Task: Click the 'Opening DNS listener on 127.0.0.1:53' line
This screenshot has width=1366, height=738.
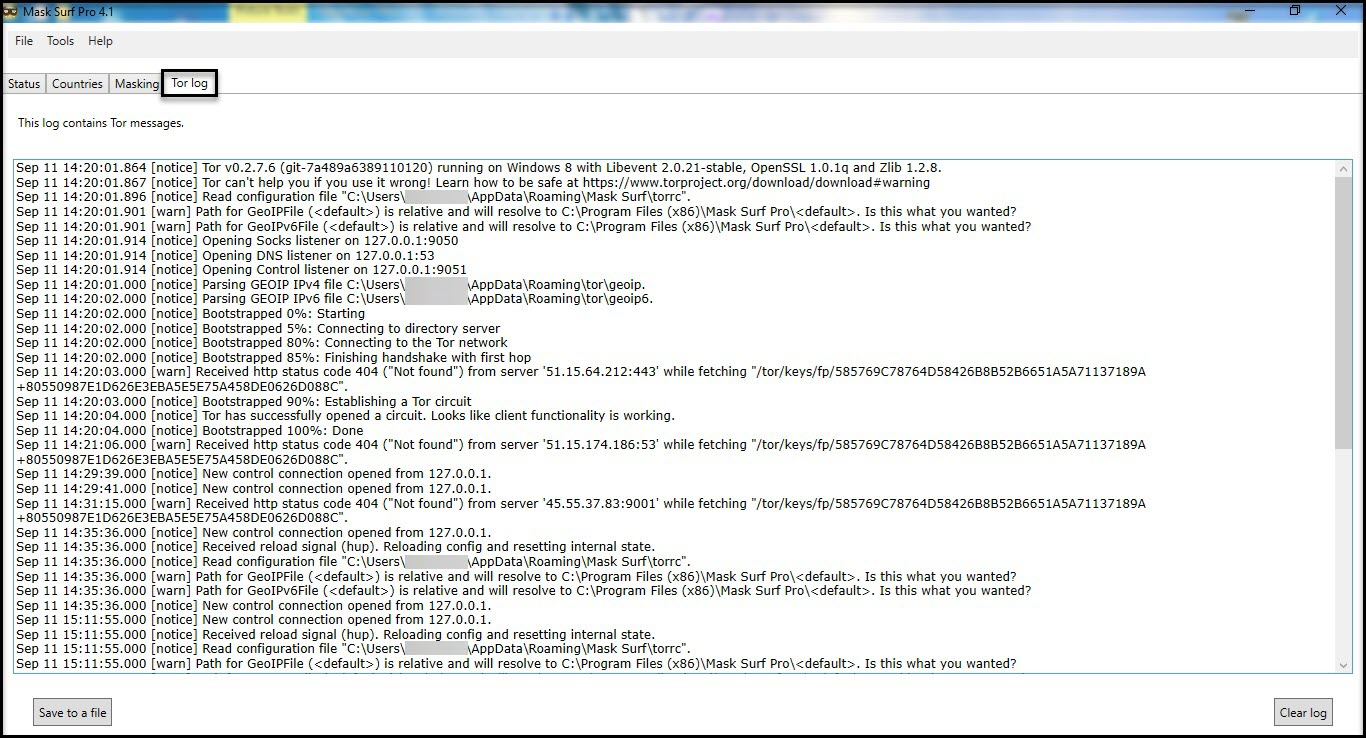Action: [226, 256]
